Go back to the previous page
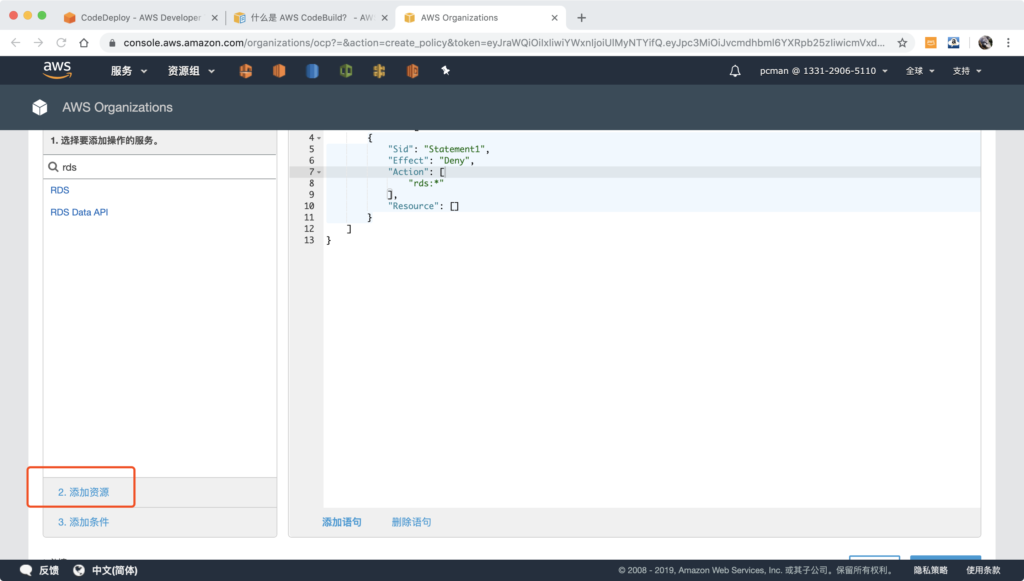1024x581 pixels. [x=16, y=42]
